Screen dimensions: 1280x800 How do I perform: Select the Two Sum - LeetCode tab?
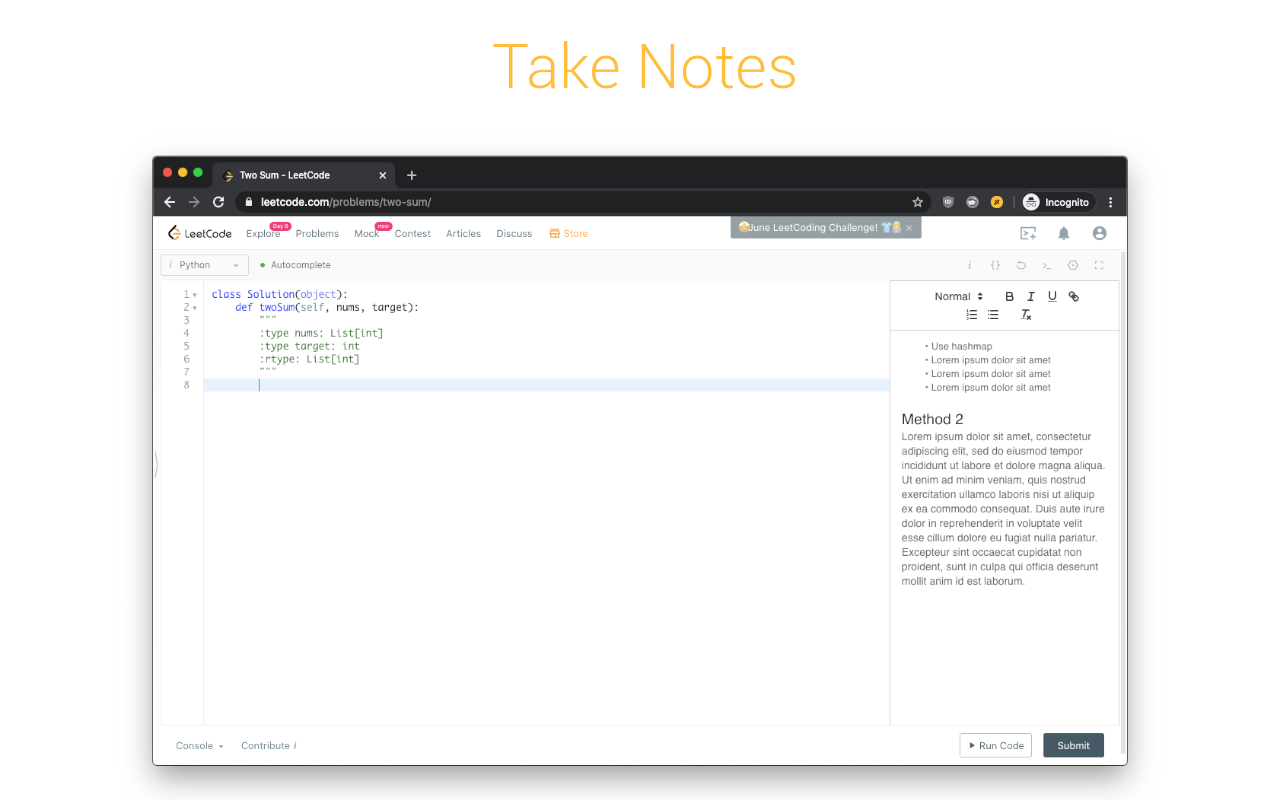click(x=303, y=175)
